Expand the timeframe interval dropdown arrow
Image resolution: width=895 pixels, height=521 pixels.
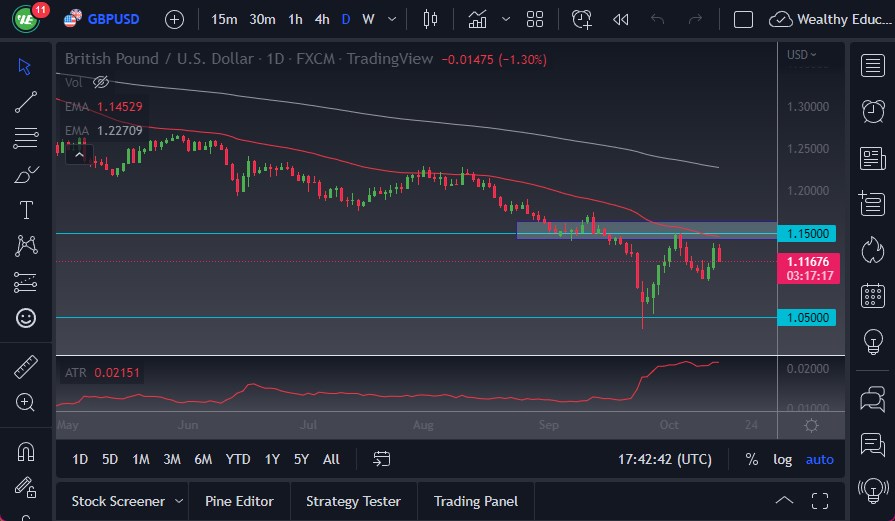click(x=391, y=19)
